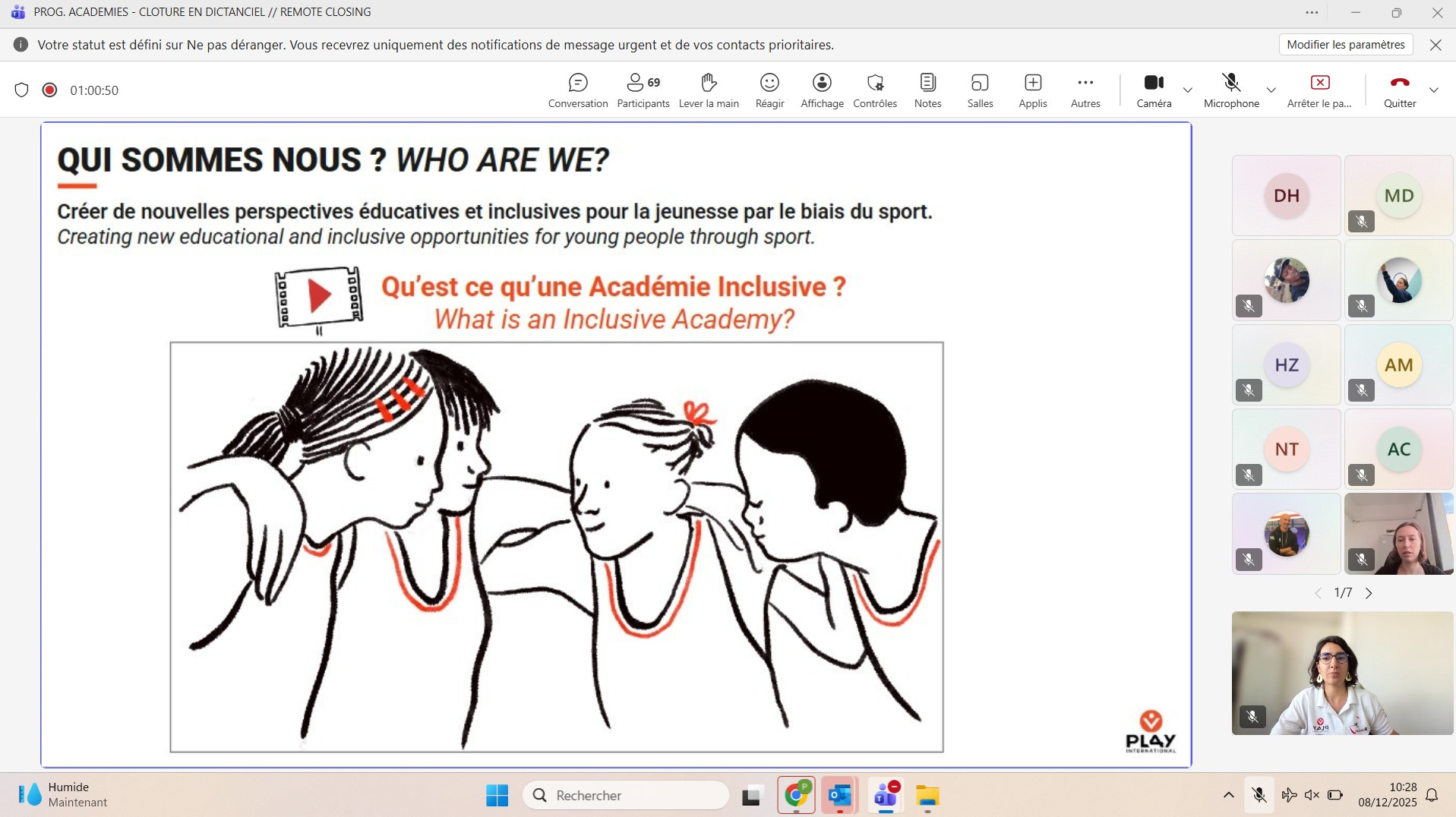Screen dimensions: 1456x817
Task: Expand the Caméra options arrow
Action: click(1188, 90)
